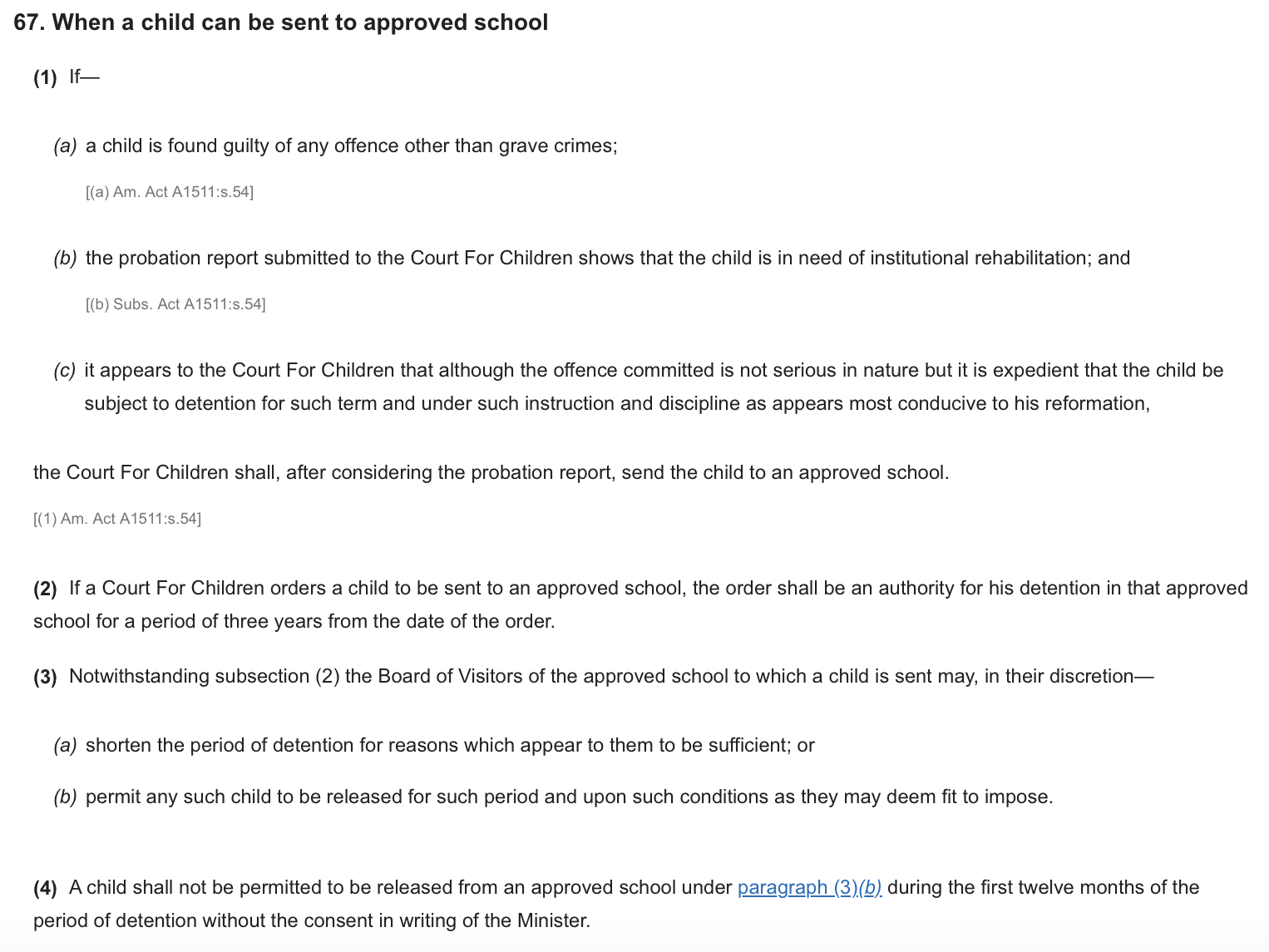Click the 'subject to detention for such term' line
Viewport: 1269px width, 952px height.
617,403
